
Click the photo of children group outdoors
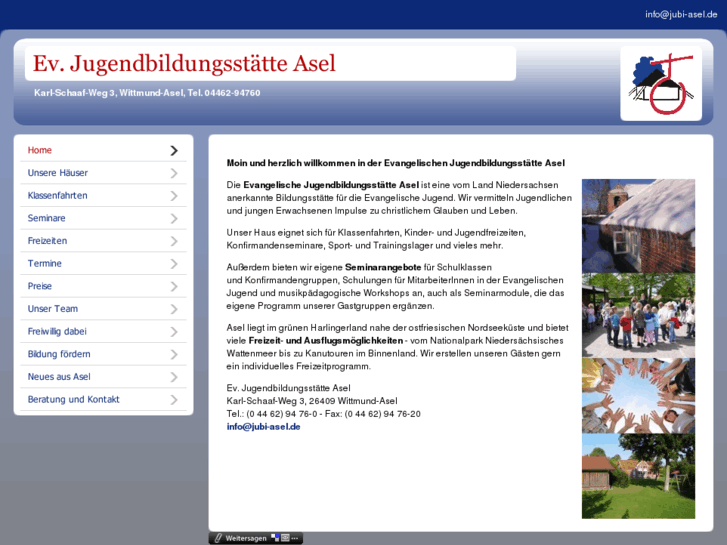pos(638,315)
